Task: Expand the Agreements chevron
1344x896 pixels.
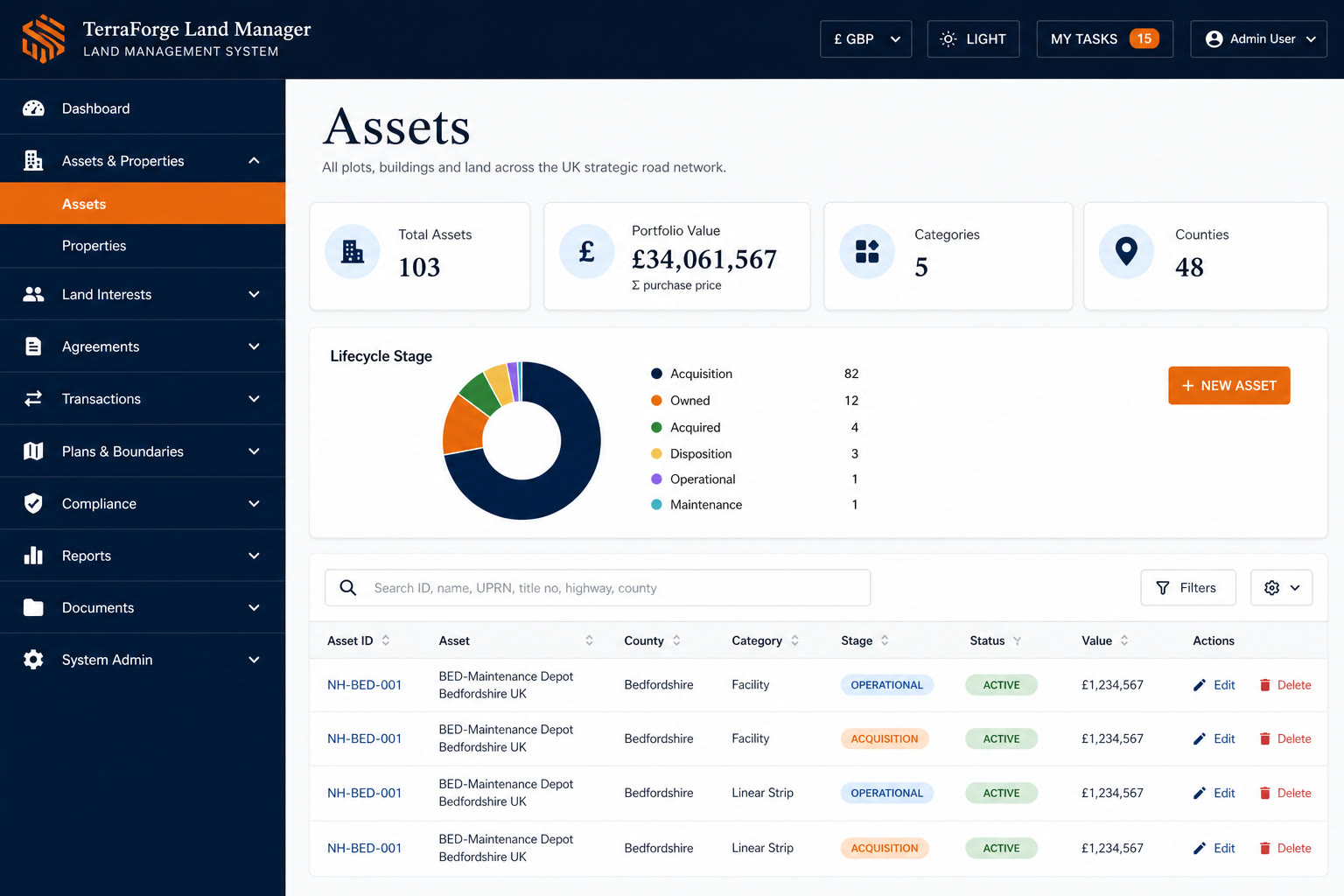Action: pos(254,346)
